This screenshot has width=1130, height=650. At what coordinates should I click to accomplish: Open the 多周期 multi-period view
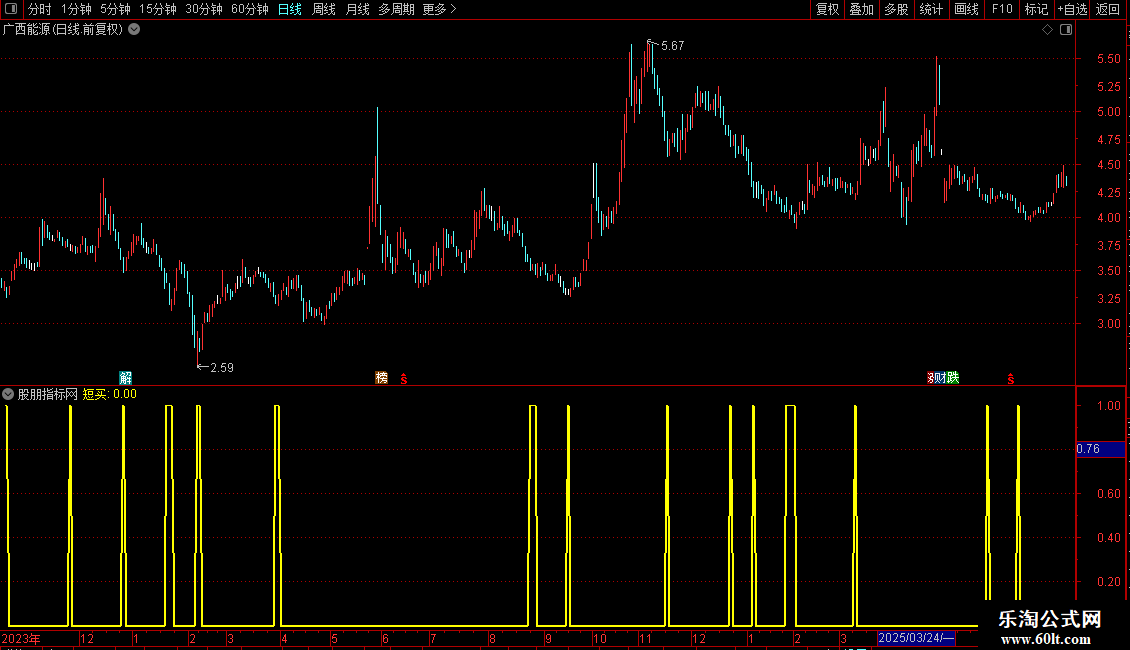396,9
